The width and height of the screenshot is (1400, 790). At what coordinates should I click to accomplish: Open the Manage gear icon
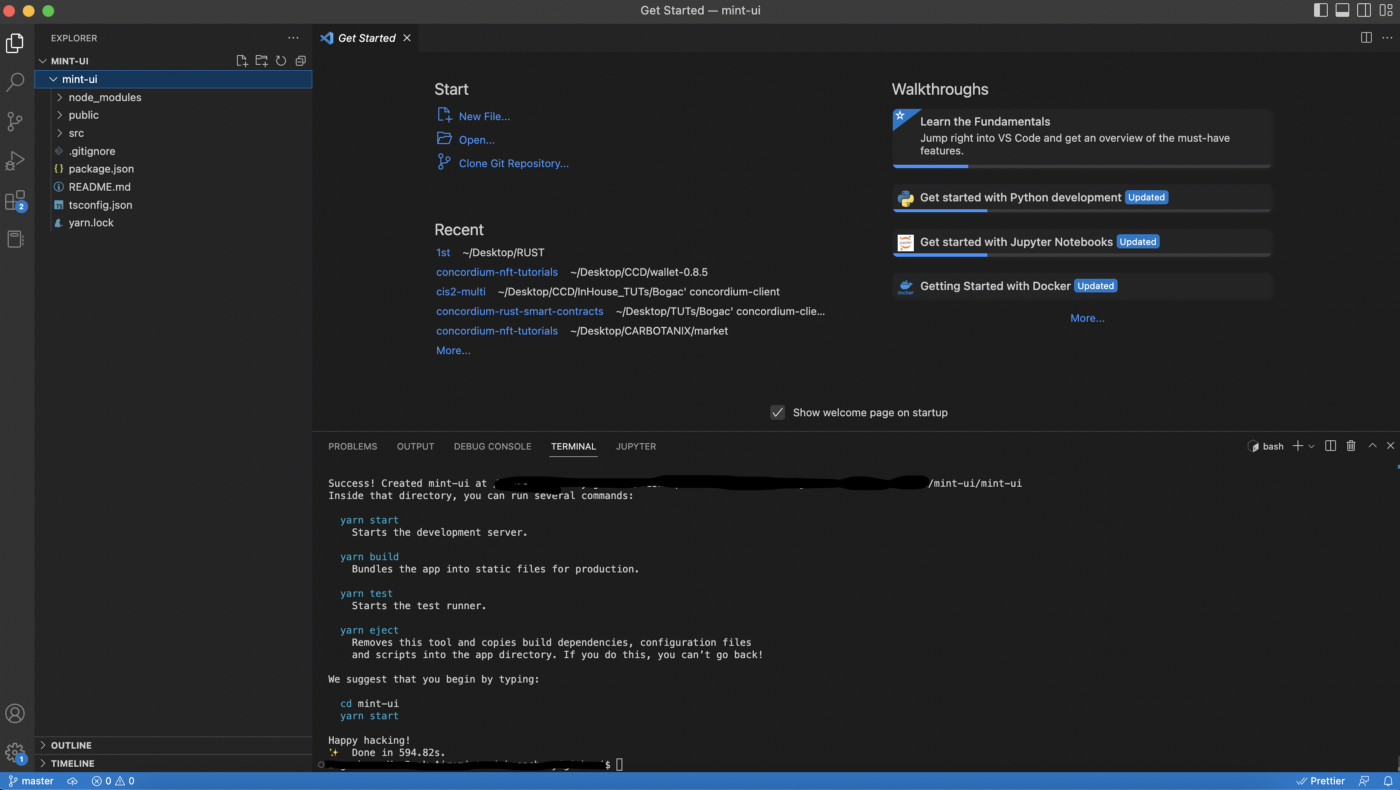pos(15,752)
